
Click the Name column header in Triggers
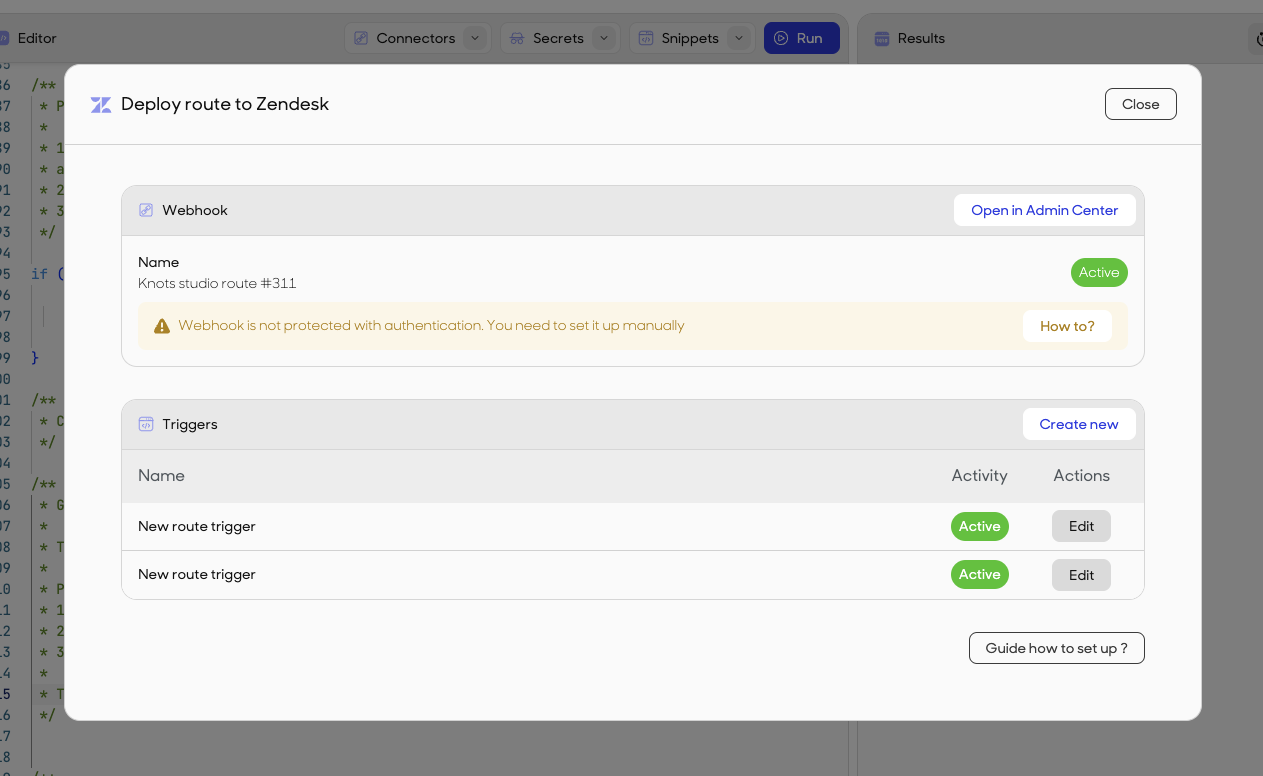[161, 476]
